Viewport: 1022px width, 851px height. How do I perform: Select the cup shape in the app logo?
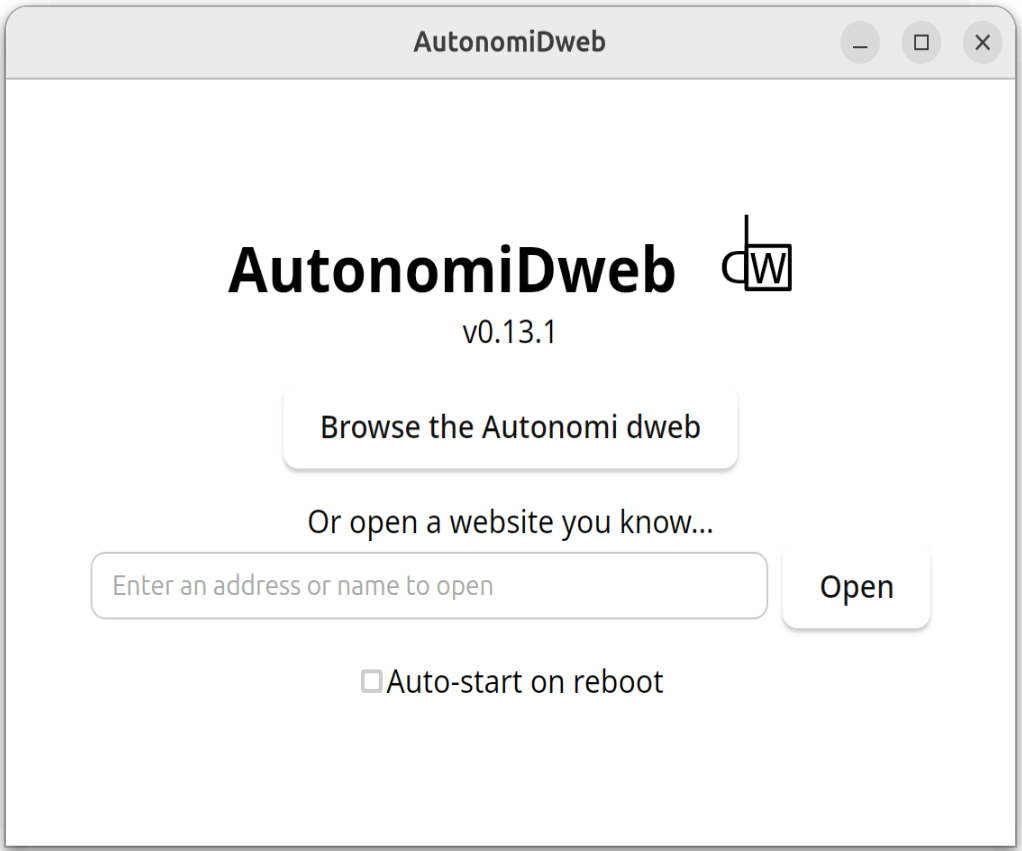732,265
